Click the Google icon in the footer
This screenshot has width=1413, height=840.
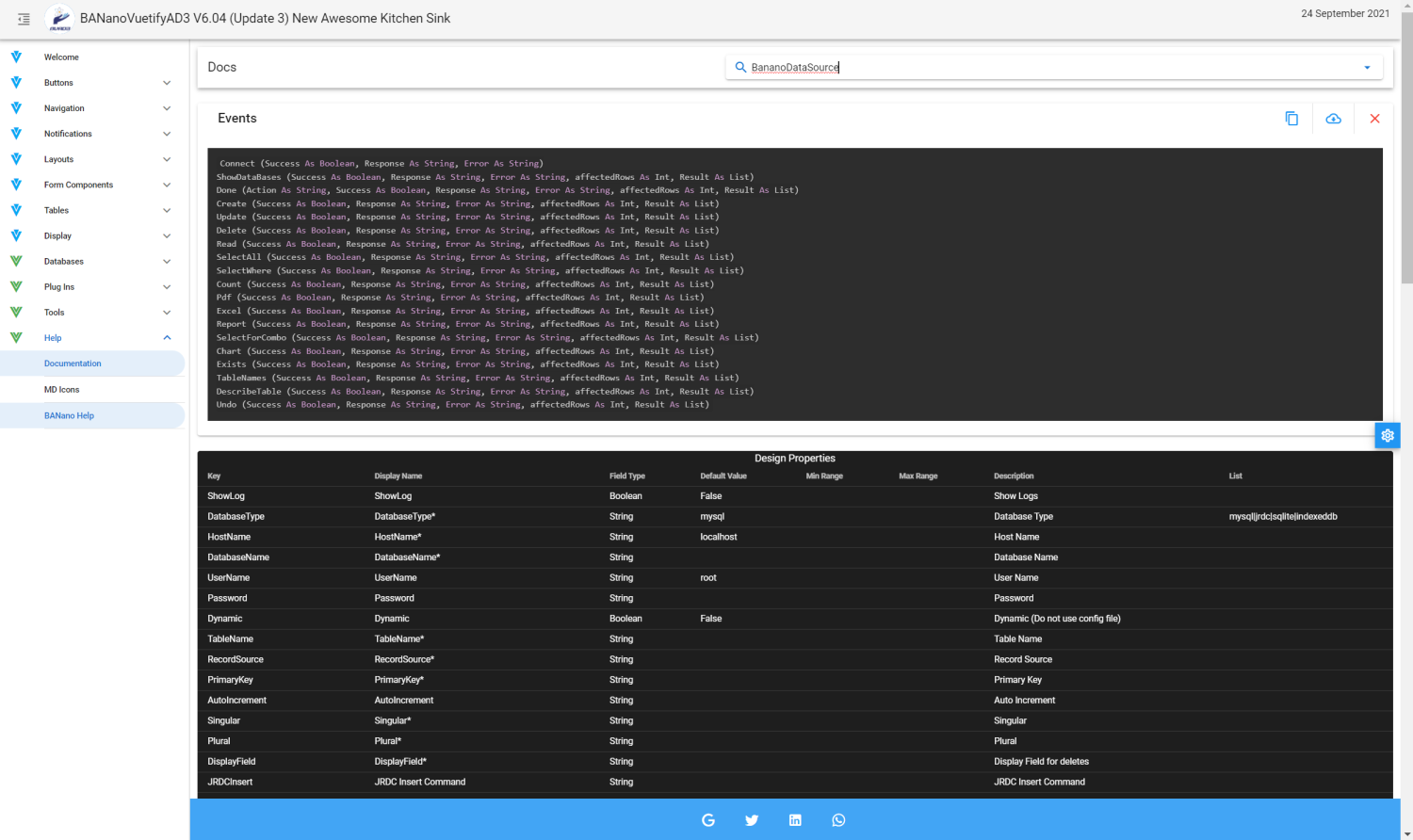707,820
